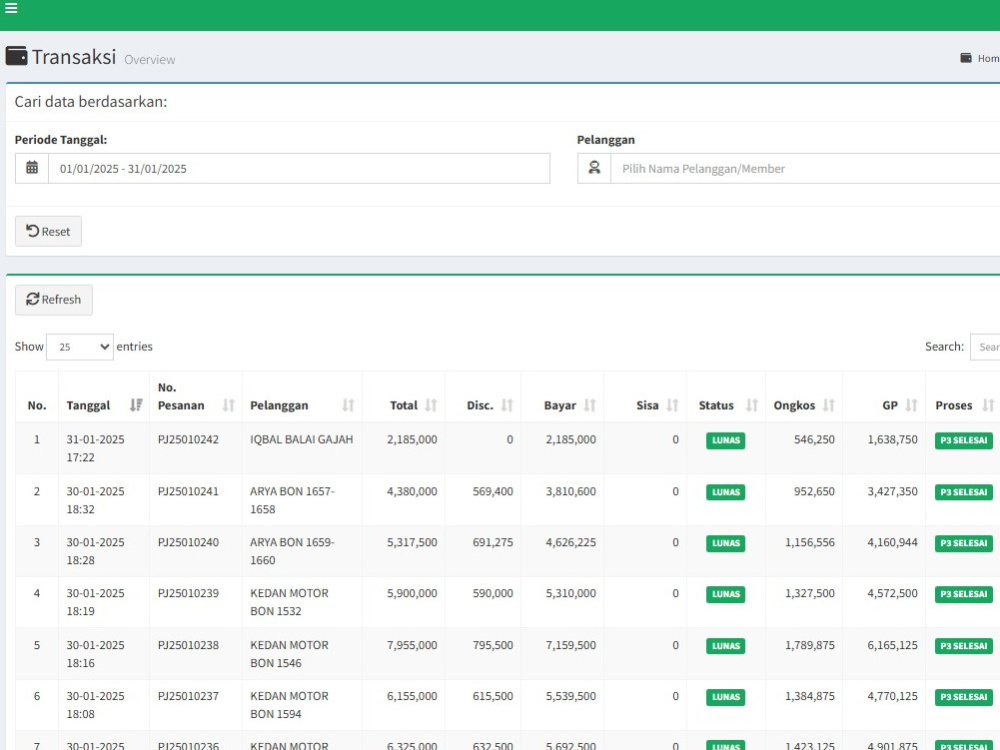Click the calendar icon for Periode Tanggal
The width and height of the screenshot is (1000, 750).
tap(32, 168)
